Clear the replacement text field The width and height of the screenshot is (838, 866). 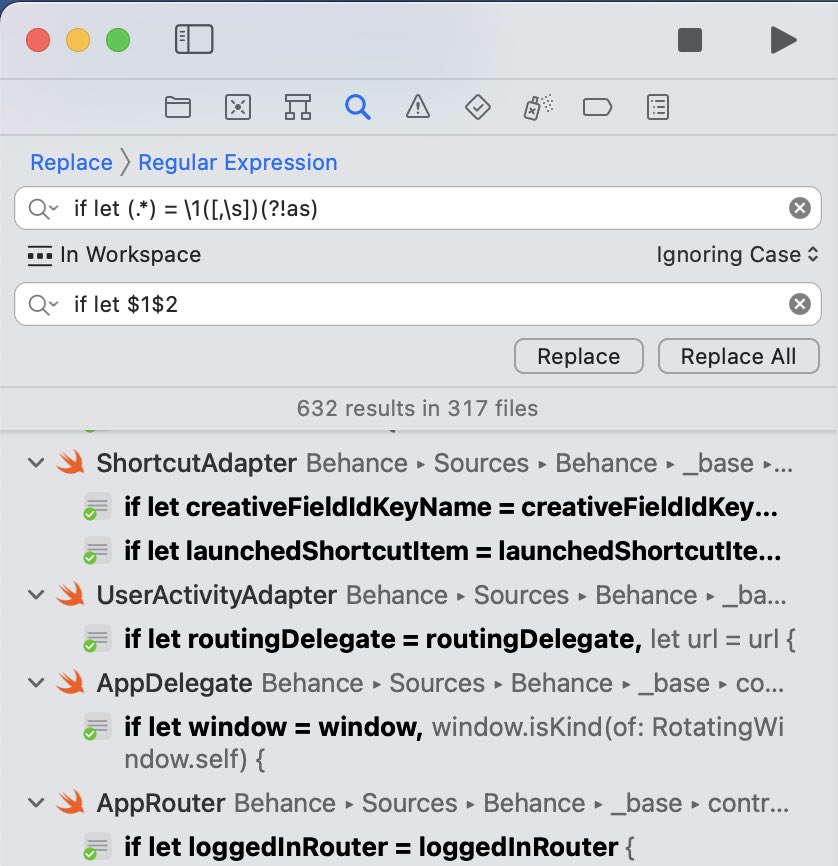(799, 304)
